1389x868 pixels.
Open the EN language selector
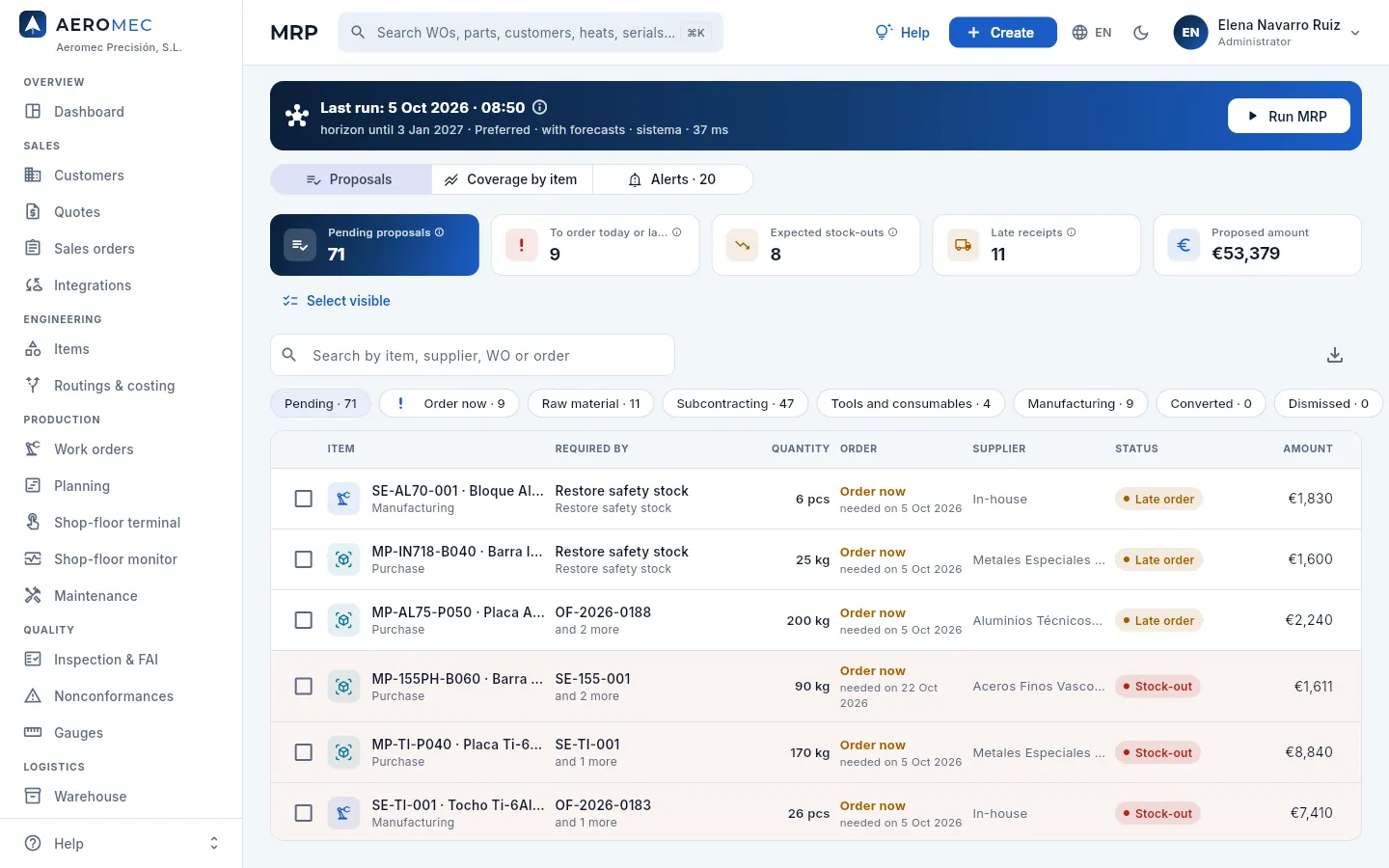click(x=1092, y=33)
